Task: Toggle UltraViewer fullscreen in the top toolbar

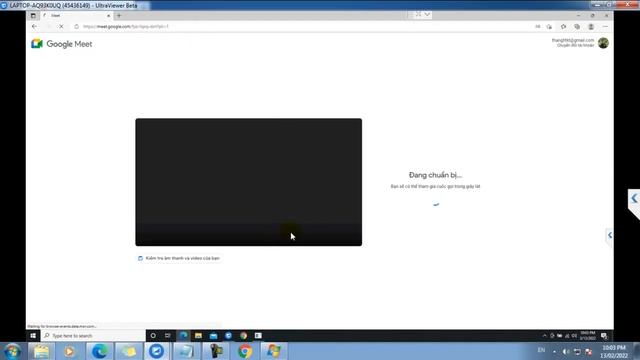Action: click(x=418, y=14)
